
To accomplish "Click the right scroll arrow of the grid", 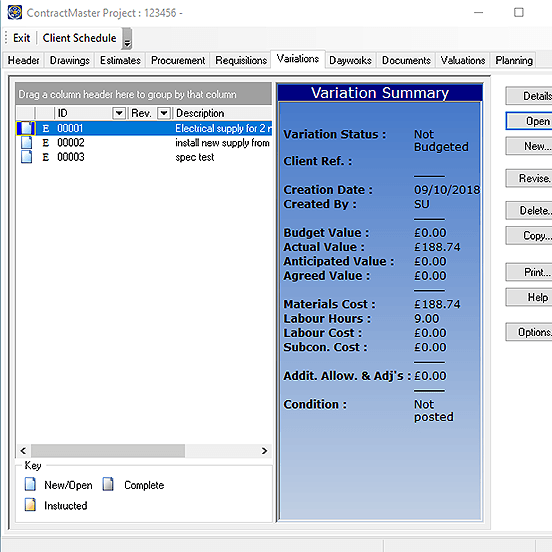I will pos(264,451).
